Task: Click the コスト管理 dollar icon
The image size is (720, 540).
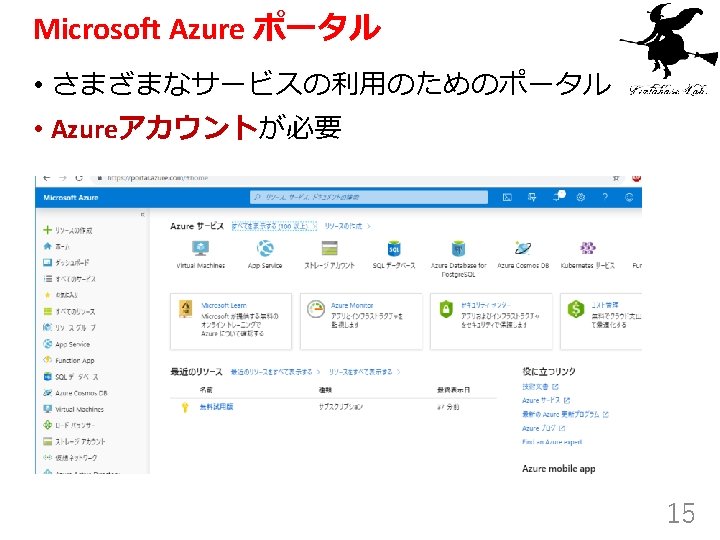Action: click(x=576, y=309)
